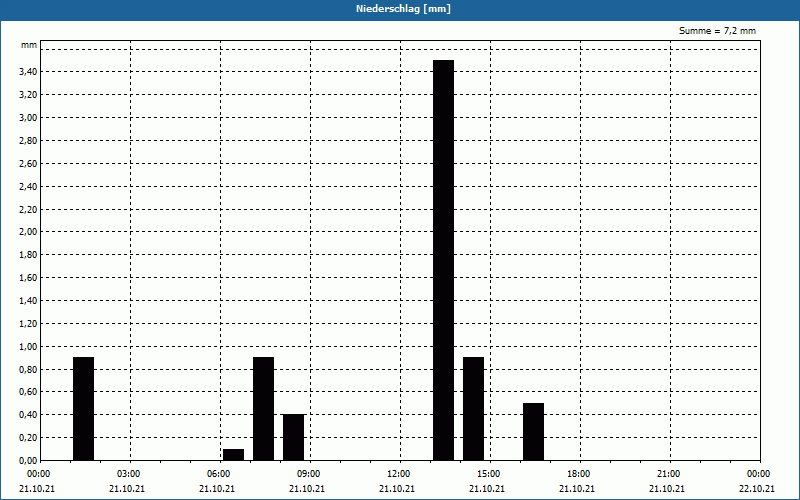Select the 2,20 y-axis value

pos(28,210)
